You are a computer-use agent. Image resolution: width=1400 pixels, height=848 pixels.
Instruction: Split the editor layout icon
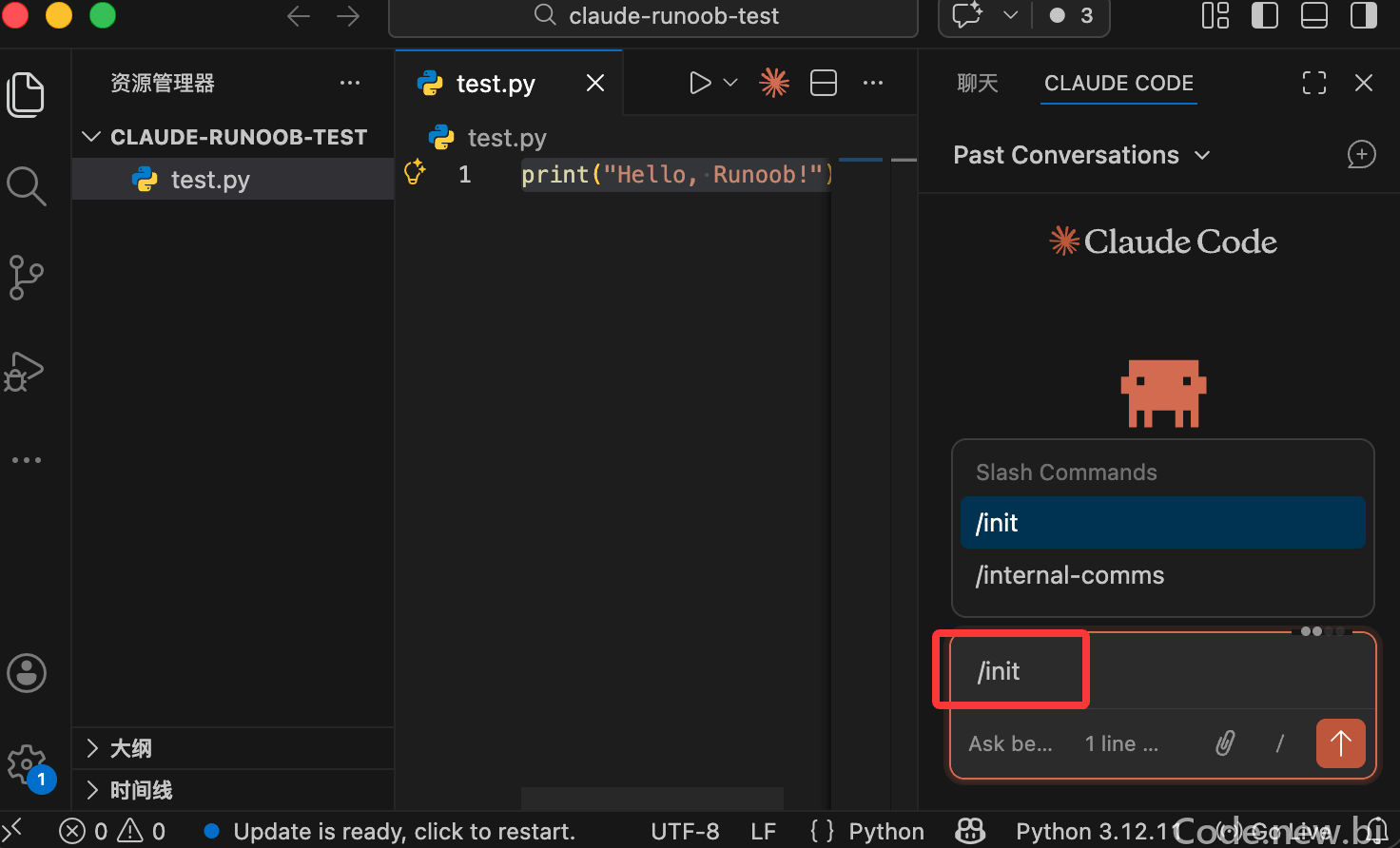coord(824,84)
